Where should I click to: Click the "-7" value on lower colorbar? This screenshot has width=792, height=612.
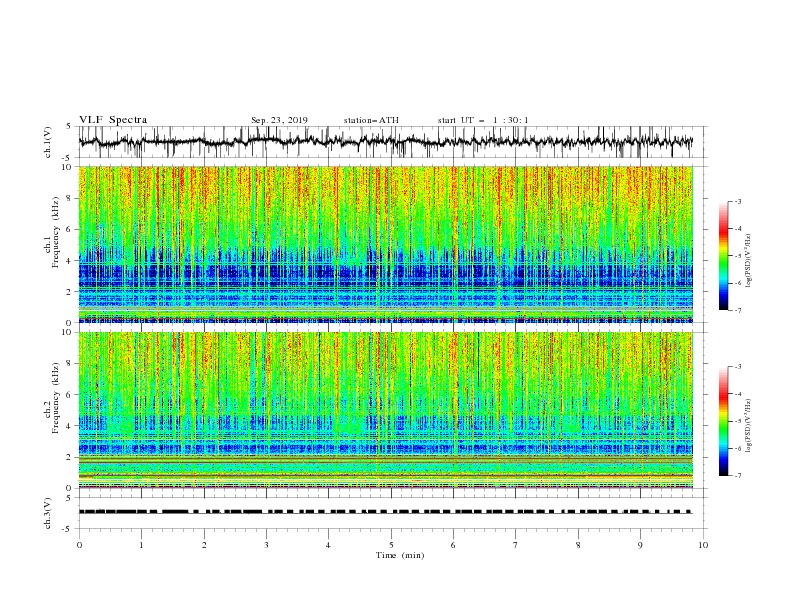pyautogui.click(x=738, y=476)
